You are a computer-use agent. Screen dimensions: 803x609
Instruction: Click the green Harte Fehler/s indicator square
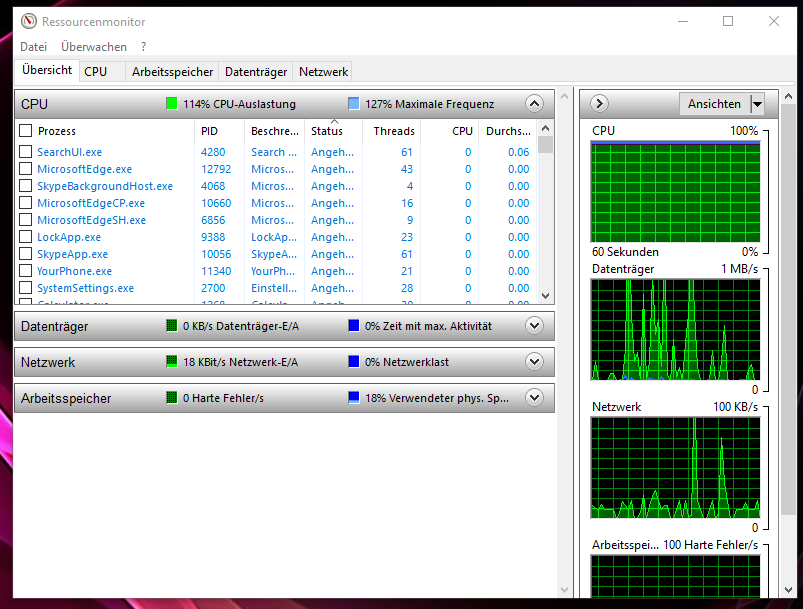tap(172, 397)
